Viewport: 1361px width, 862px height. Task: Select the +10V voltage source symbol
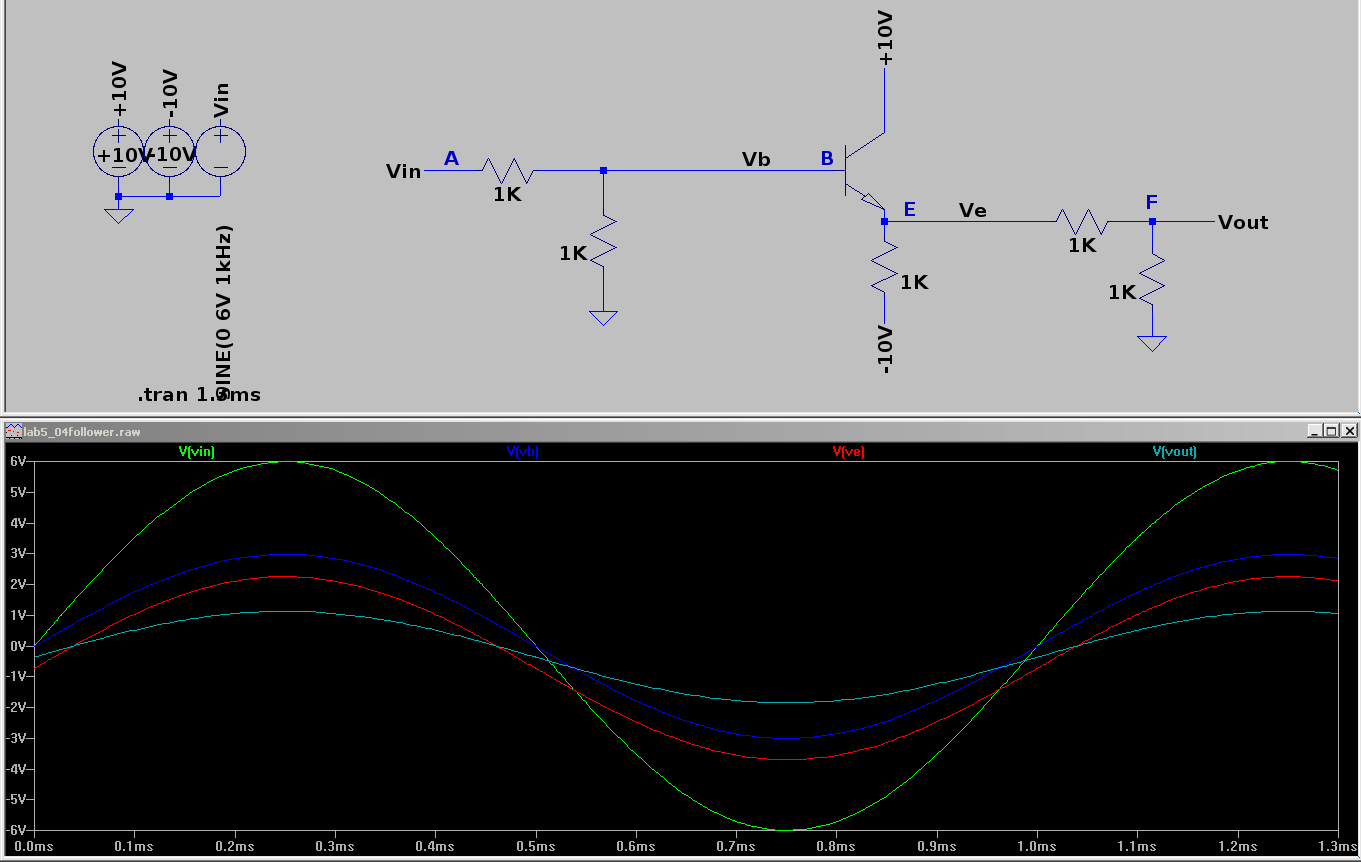click(118, 153)
